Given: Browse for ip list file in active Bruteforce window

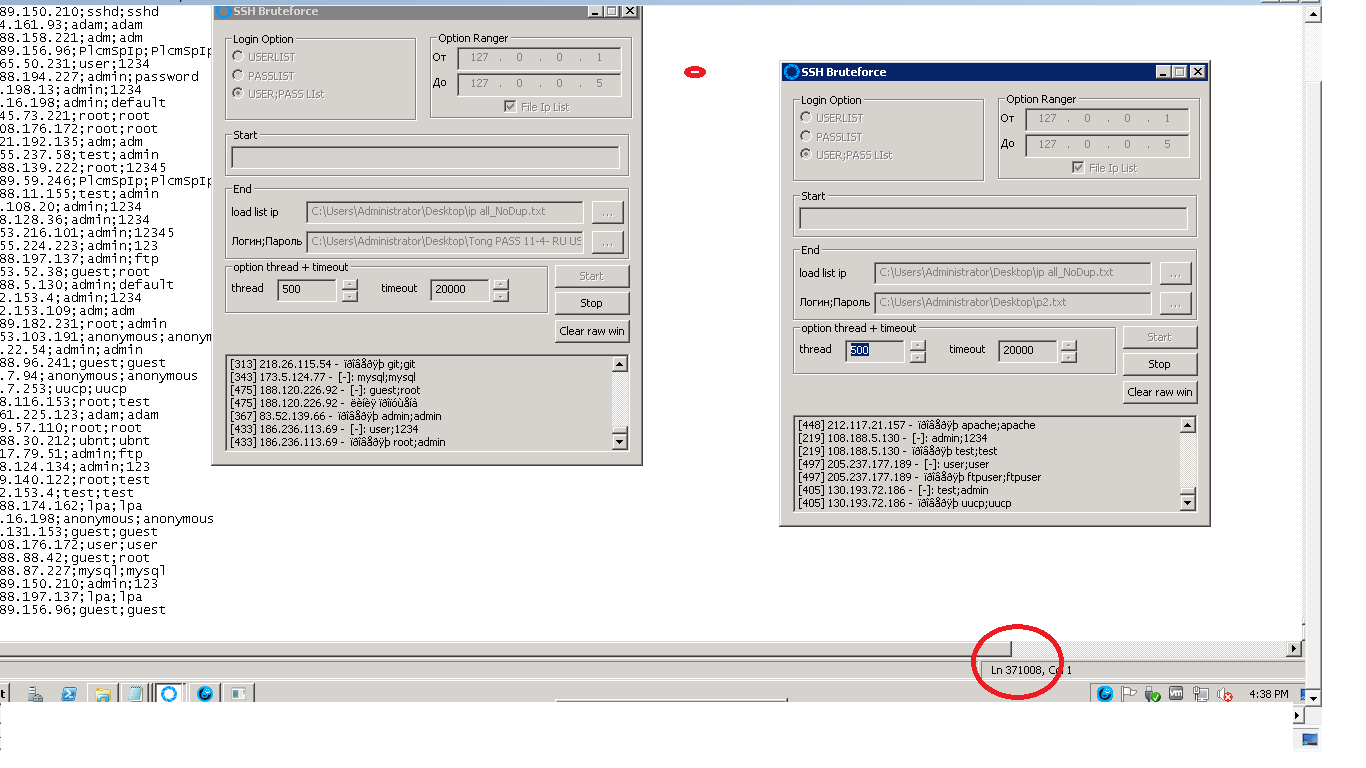Looking at the screenshot, I should [1176, 273].
